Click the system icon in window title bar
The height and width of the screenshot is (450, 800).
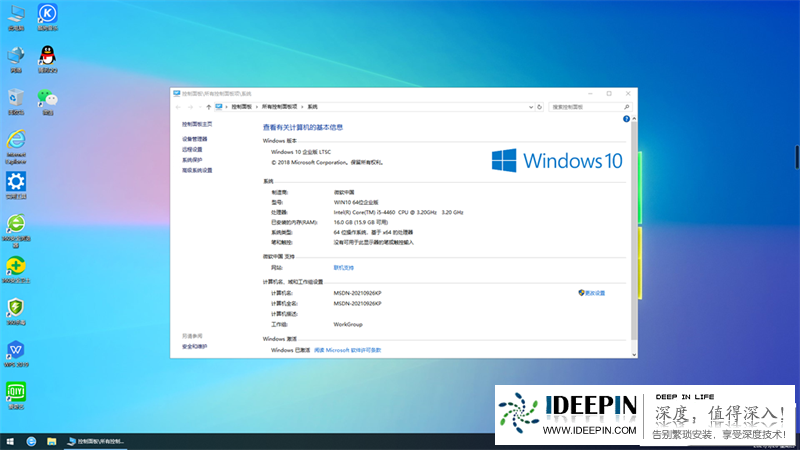pyautogui.click(x=177, y=93)
